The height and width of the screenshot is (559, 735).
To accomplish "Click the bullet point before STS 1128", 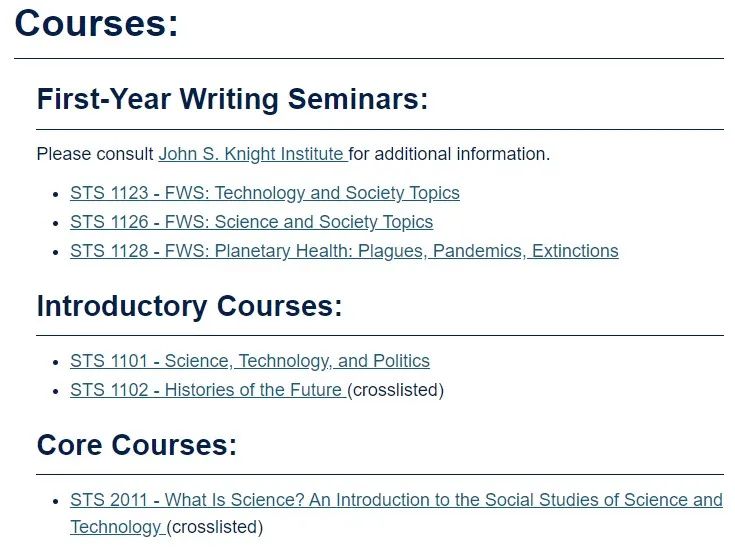I will point(56,252).
